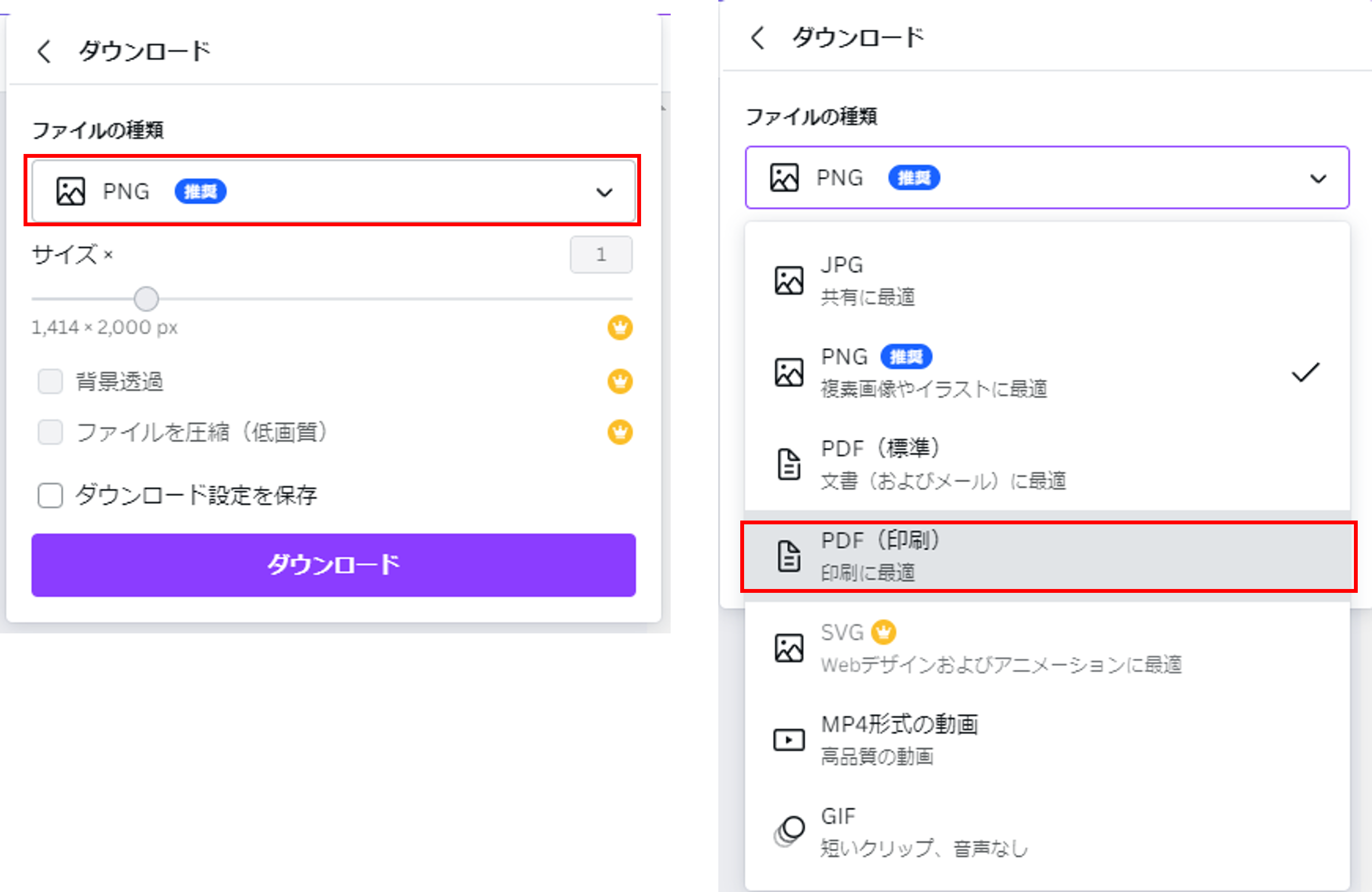Click the crown icon beside ファイルを圧縮
This screenshot has width=1372, height=892.
coord(620,432)
